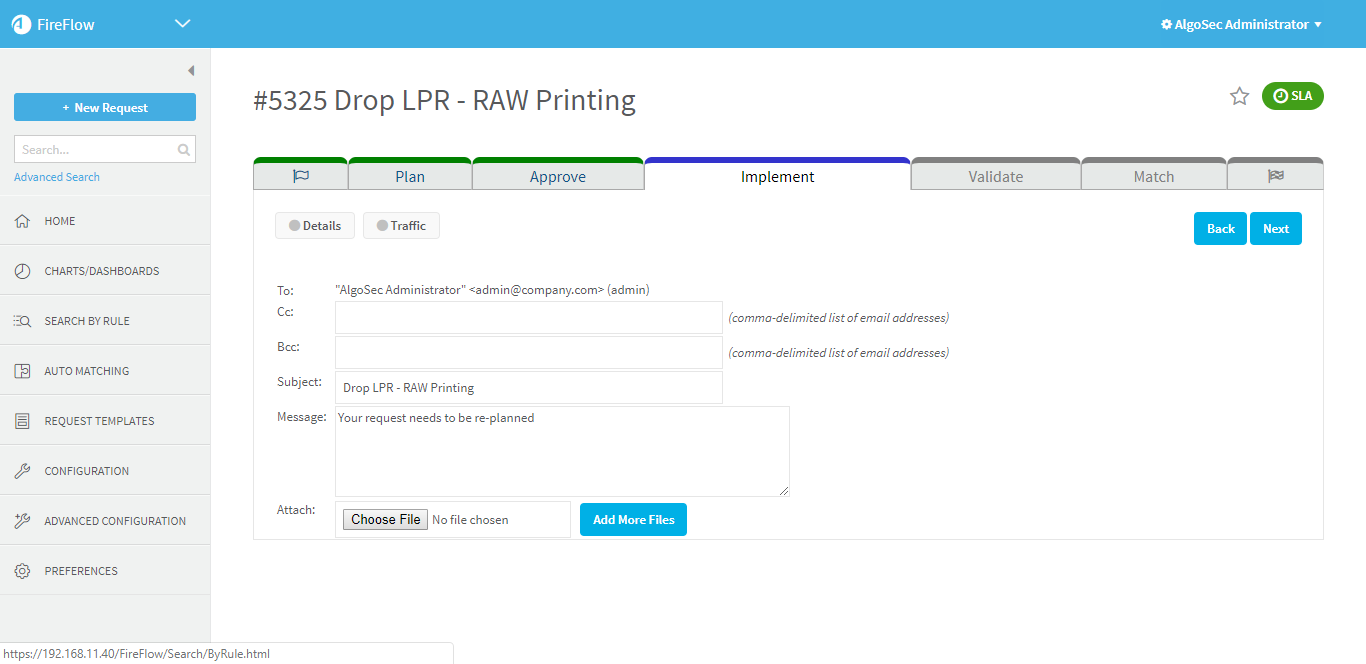Open the Advanced Search link
Viewport: 1366px width, 664px height.
57,177
